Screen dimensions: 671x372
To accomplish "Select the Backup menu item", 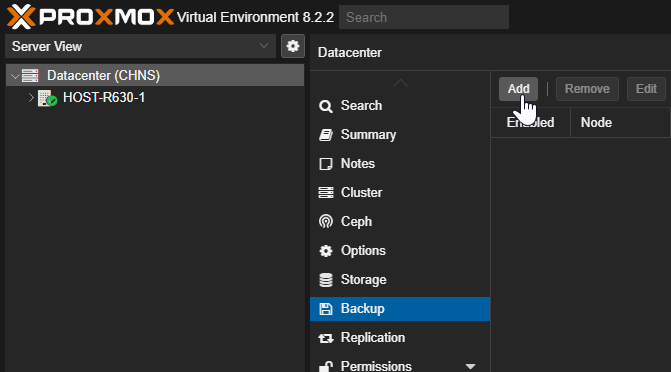I will click(x=400, y=309).
